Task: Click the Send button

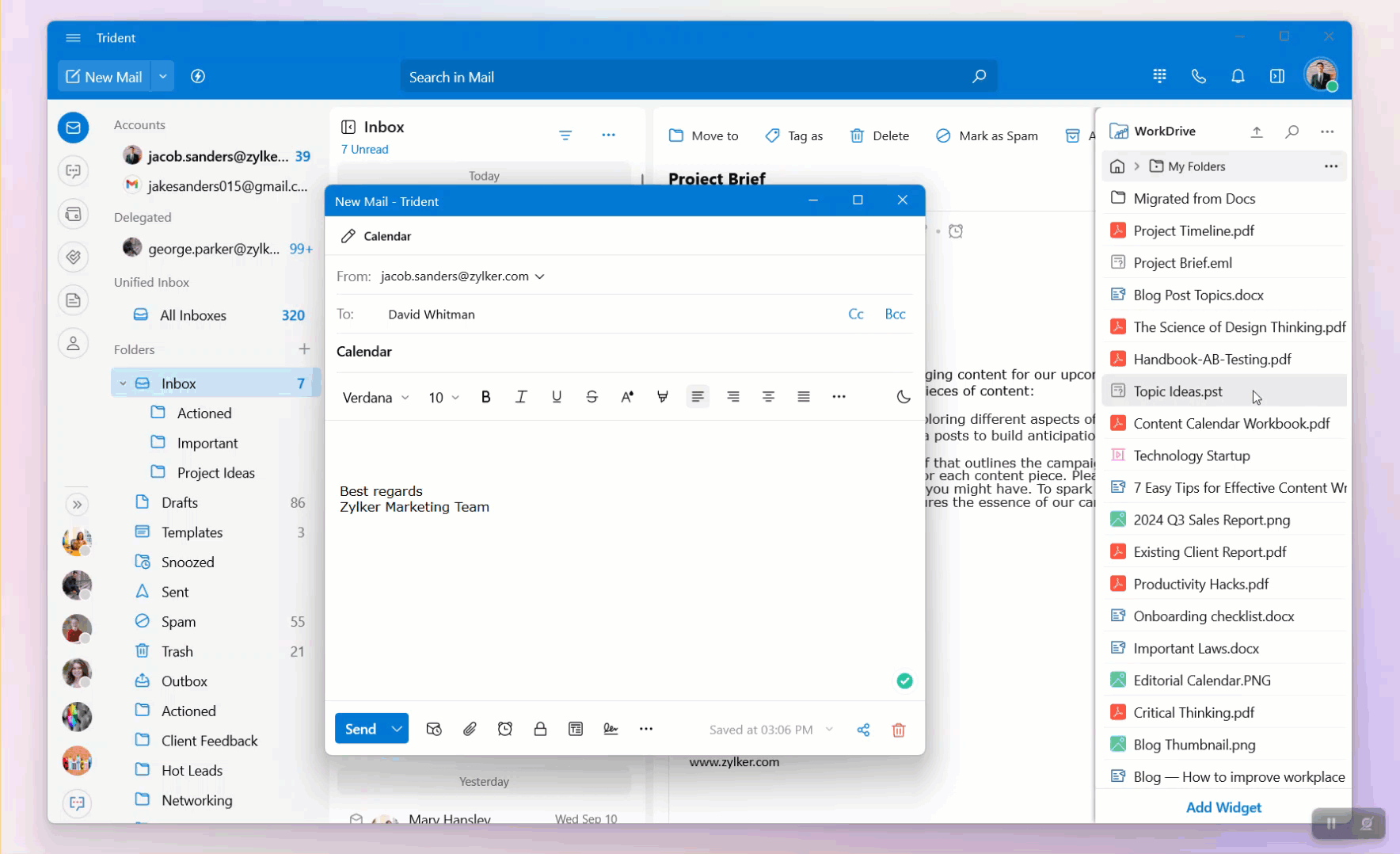Action: point(360,729)
